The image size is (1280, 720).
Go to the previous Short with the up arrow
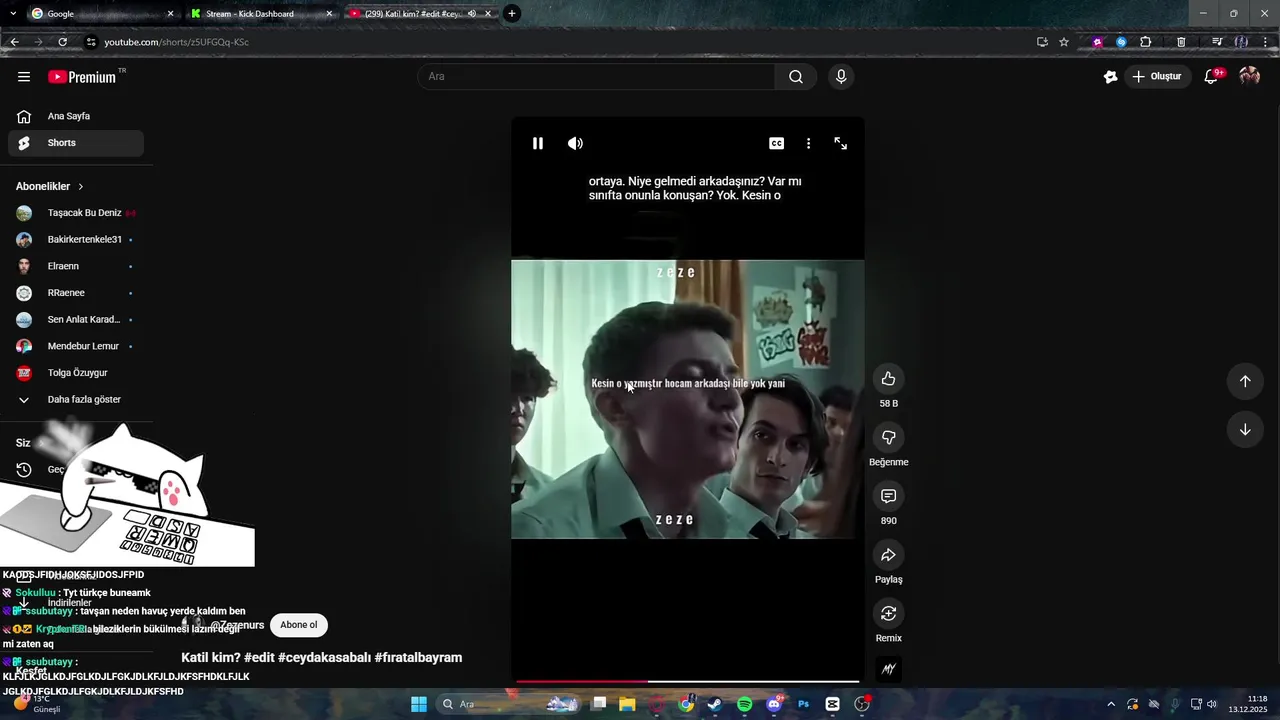point(1245,381)
